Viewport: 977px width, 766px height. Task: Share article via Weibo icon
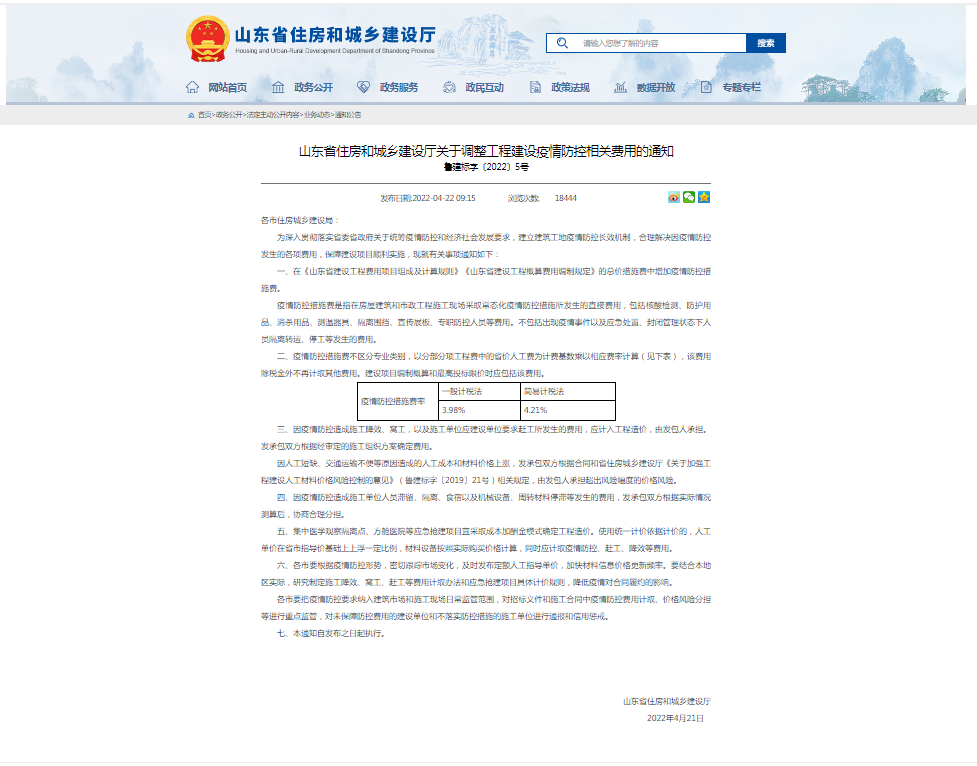pyautogui.click(x=674, y=197)
